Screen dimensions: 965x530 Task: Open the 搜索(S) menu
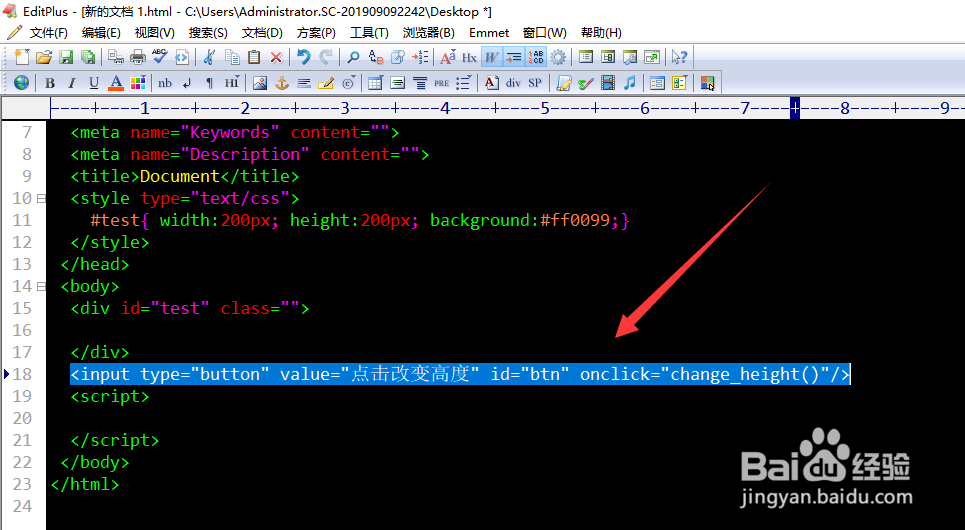[208, 33]
